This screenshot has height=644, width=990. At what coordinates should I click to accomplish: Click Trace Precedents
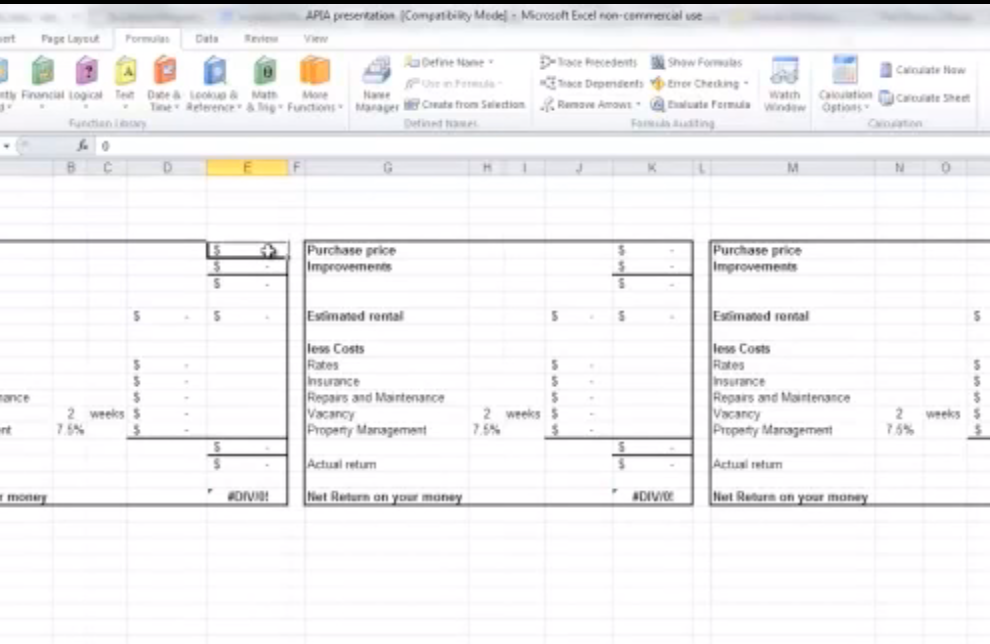click(x=588, y=62)
